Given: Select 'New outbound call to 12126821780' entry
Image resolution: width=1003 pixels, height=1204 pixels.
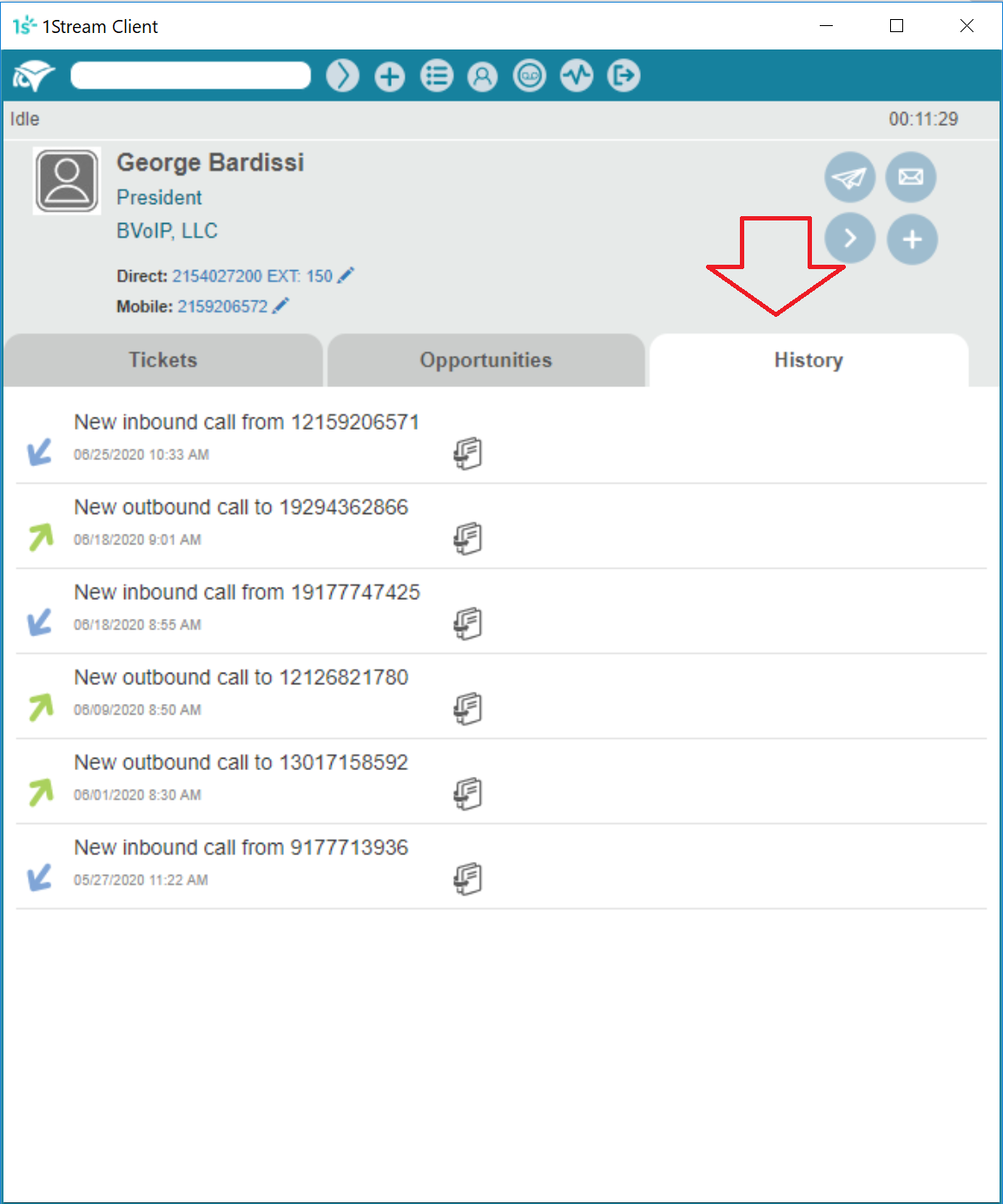Looking at the screenshot, I should (241, 677).
